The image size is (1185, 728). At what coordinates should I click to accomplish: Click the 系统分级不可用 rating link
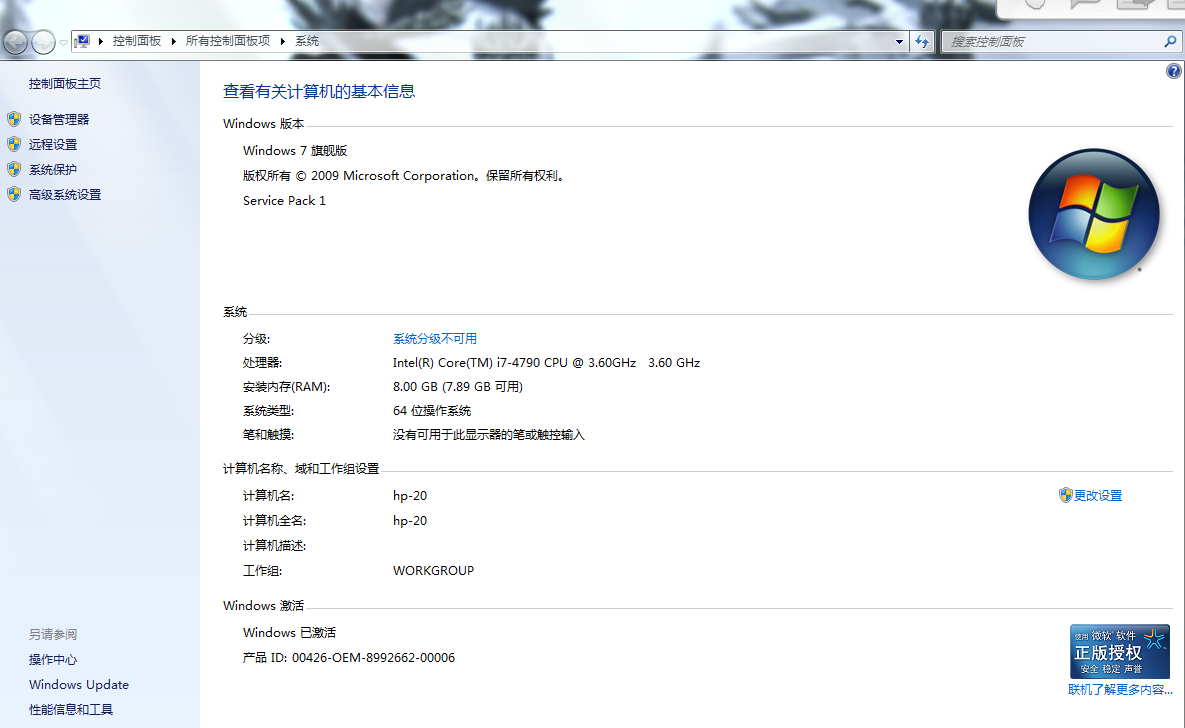[435, 339]
